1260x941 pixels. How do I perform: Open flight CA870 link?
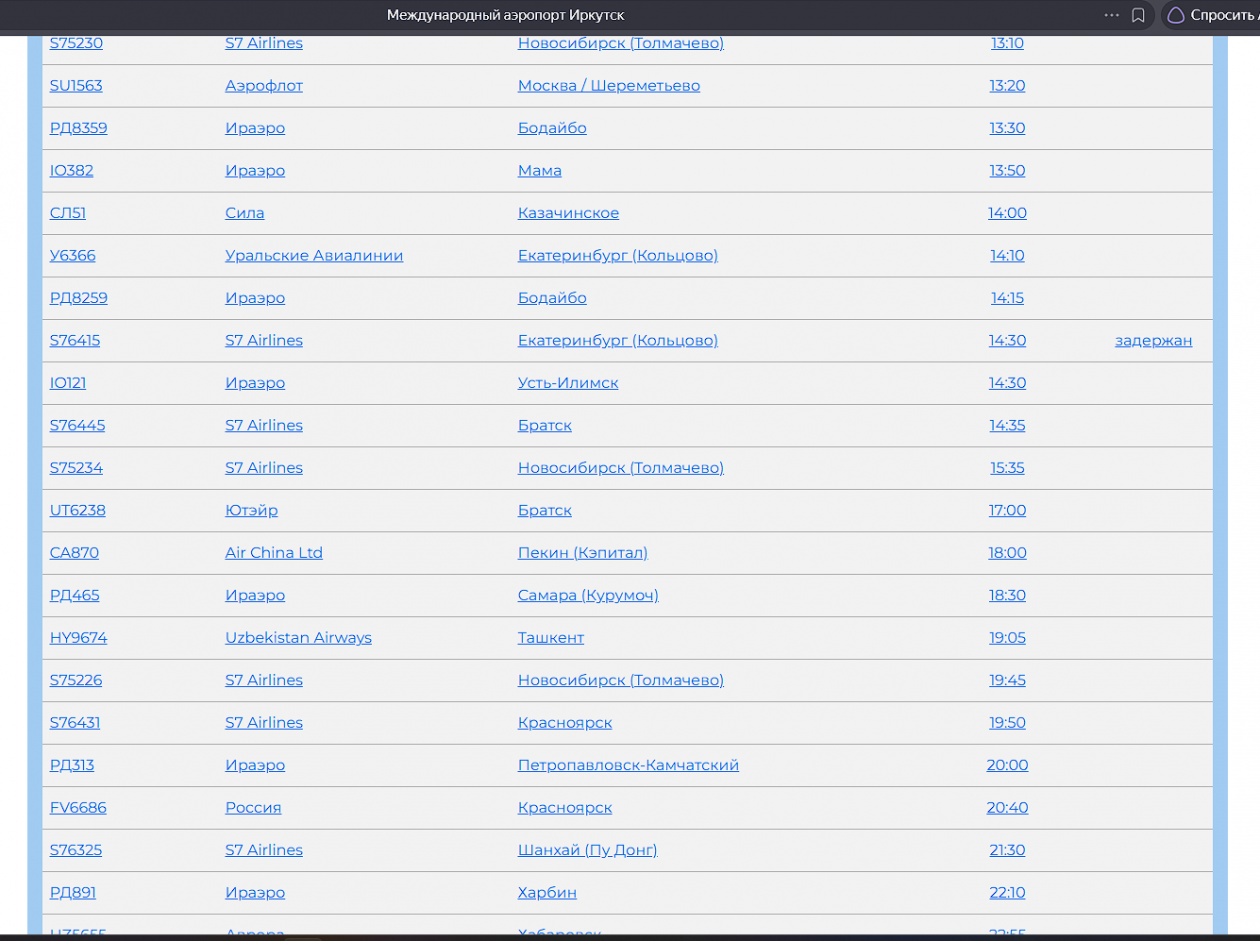point(75,553)
